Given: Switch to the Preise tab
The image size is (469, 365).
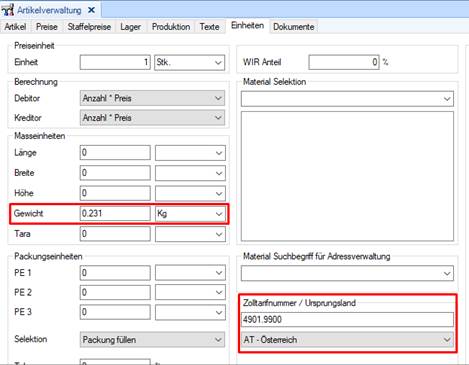Looking at the screenshot, I should (x=47, y=27).
